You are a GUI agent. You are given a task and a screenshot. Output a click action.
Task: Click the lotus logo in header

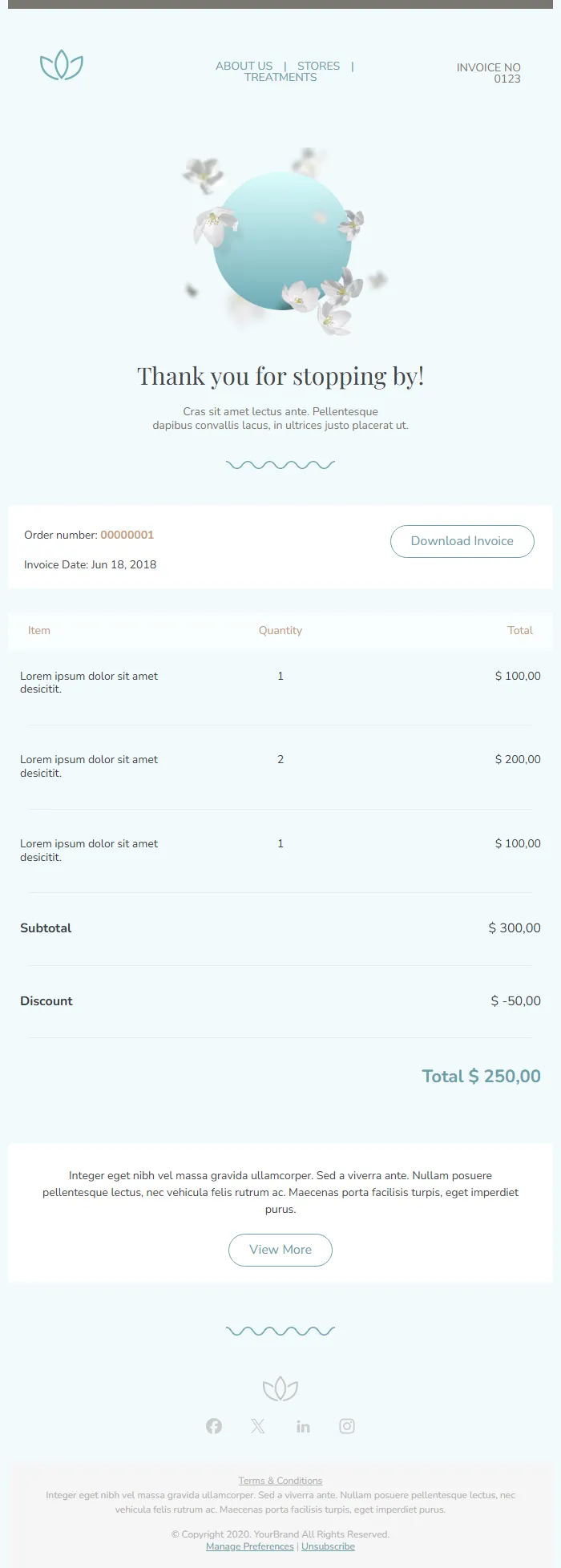62,66
